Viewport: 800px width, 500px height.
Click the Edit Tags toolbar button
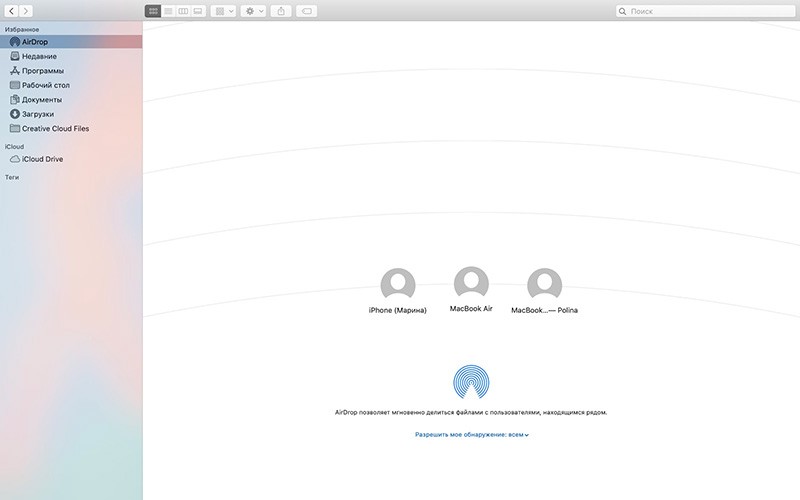pos(307,11)
